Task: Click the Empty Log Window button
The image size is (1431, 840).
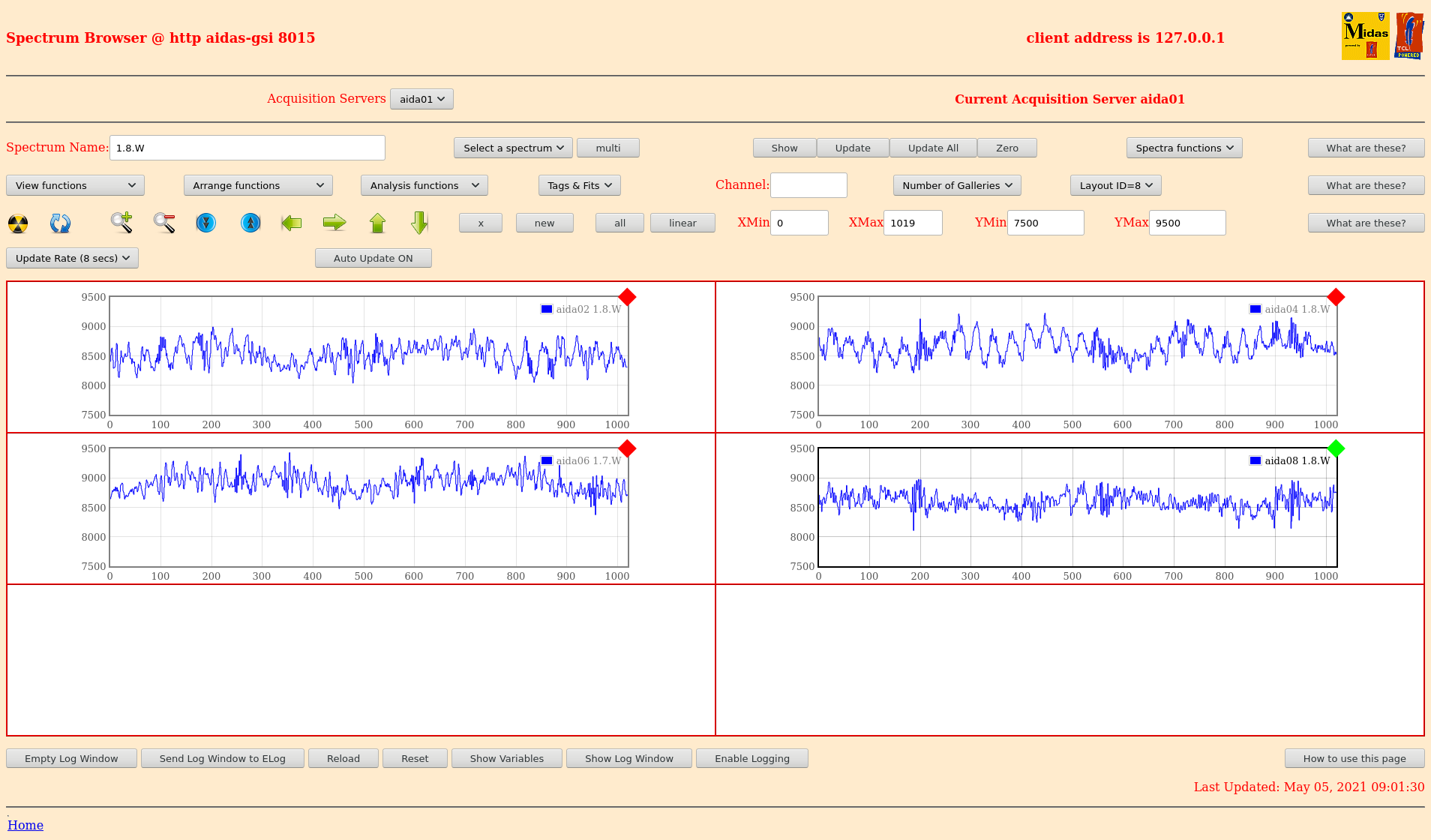Action: (71, 758)
